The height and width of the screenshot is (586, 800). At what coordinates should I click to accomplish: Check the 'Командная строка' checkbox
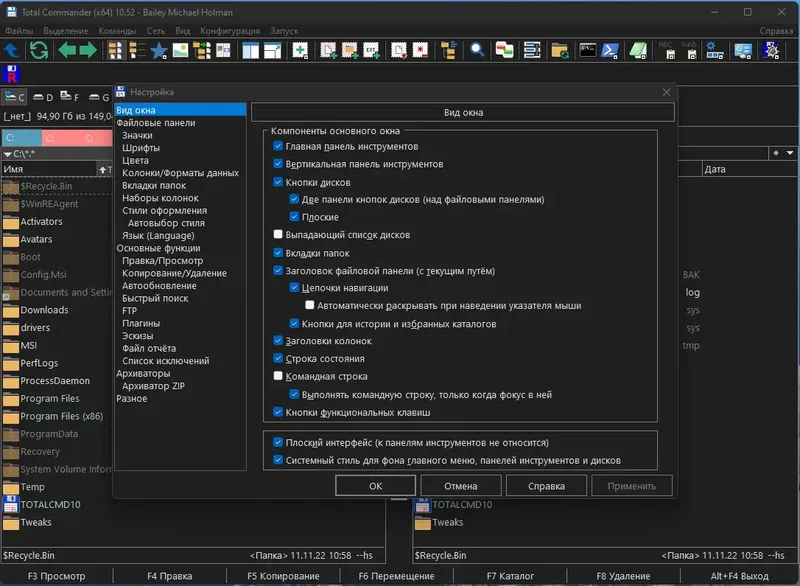click(x=278, y=377)
